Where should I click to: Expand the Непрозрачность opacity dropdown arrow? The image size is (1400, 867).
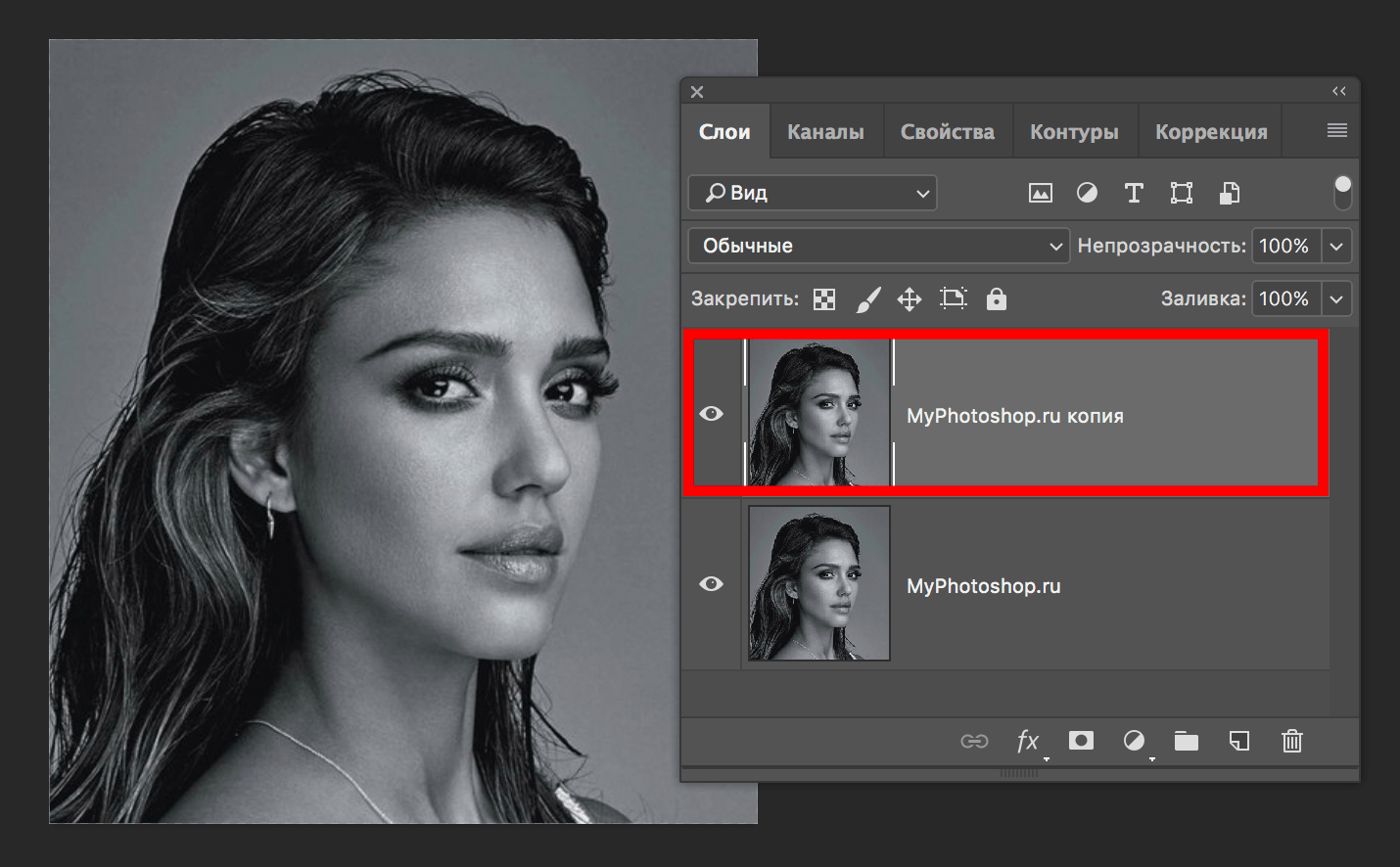tap(1336, 246)
